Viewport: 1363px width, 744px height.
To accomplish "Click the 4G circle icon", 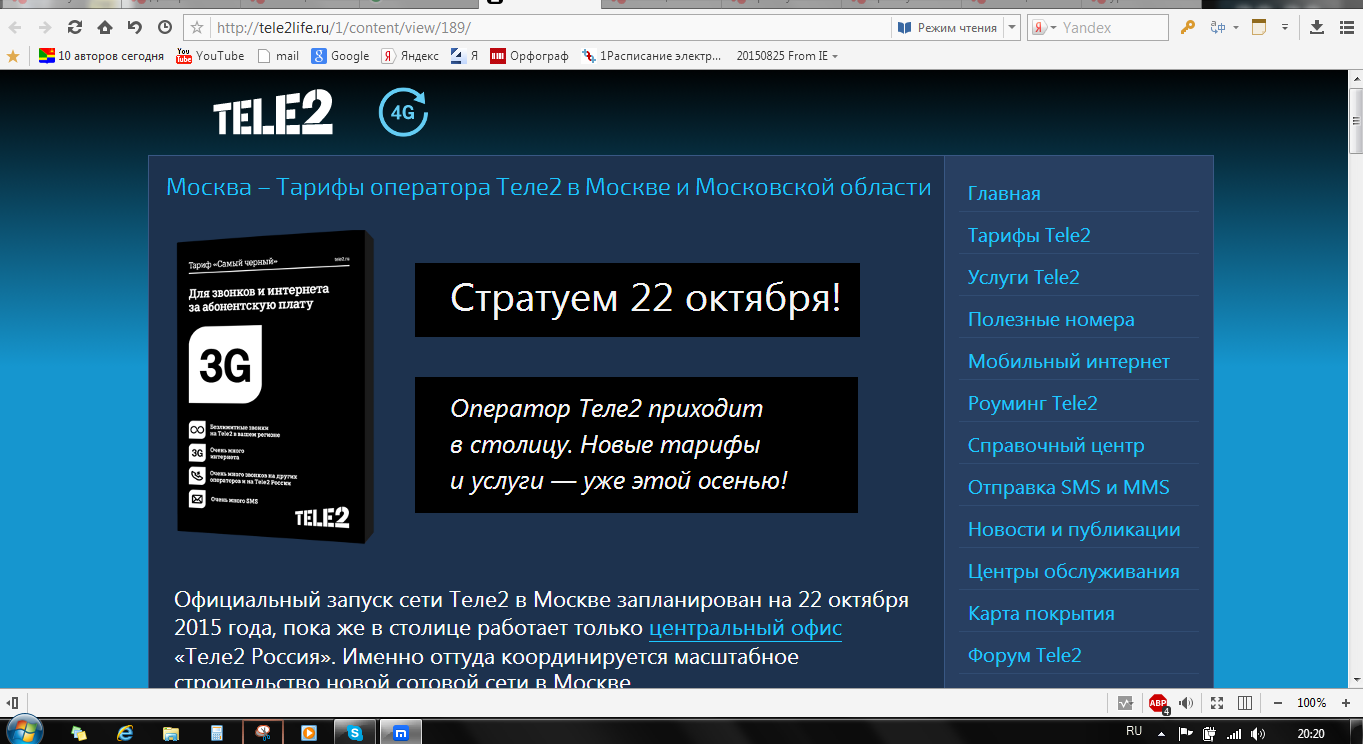I will coord(403,112).
